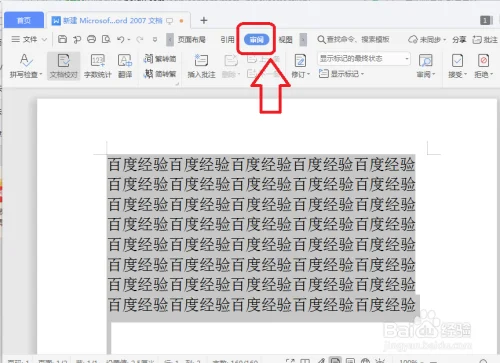Click the Undo arrow icon
The image size is (500, 363).
pyautogui.click(x=121, y=39)
